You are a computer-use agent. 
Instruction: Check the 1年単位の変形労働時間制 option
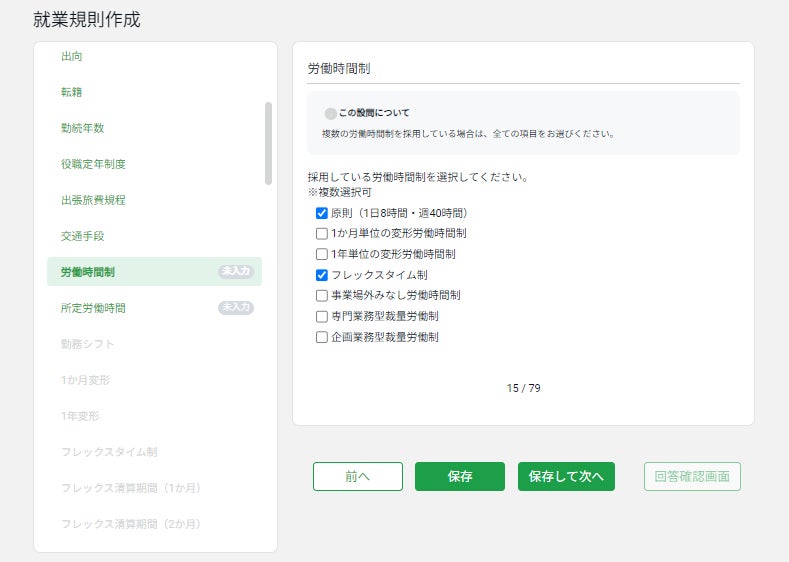322,254
